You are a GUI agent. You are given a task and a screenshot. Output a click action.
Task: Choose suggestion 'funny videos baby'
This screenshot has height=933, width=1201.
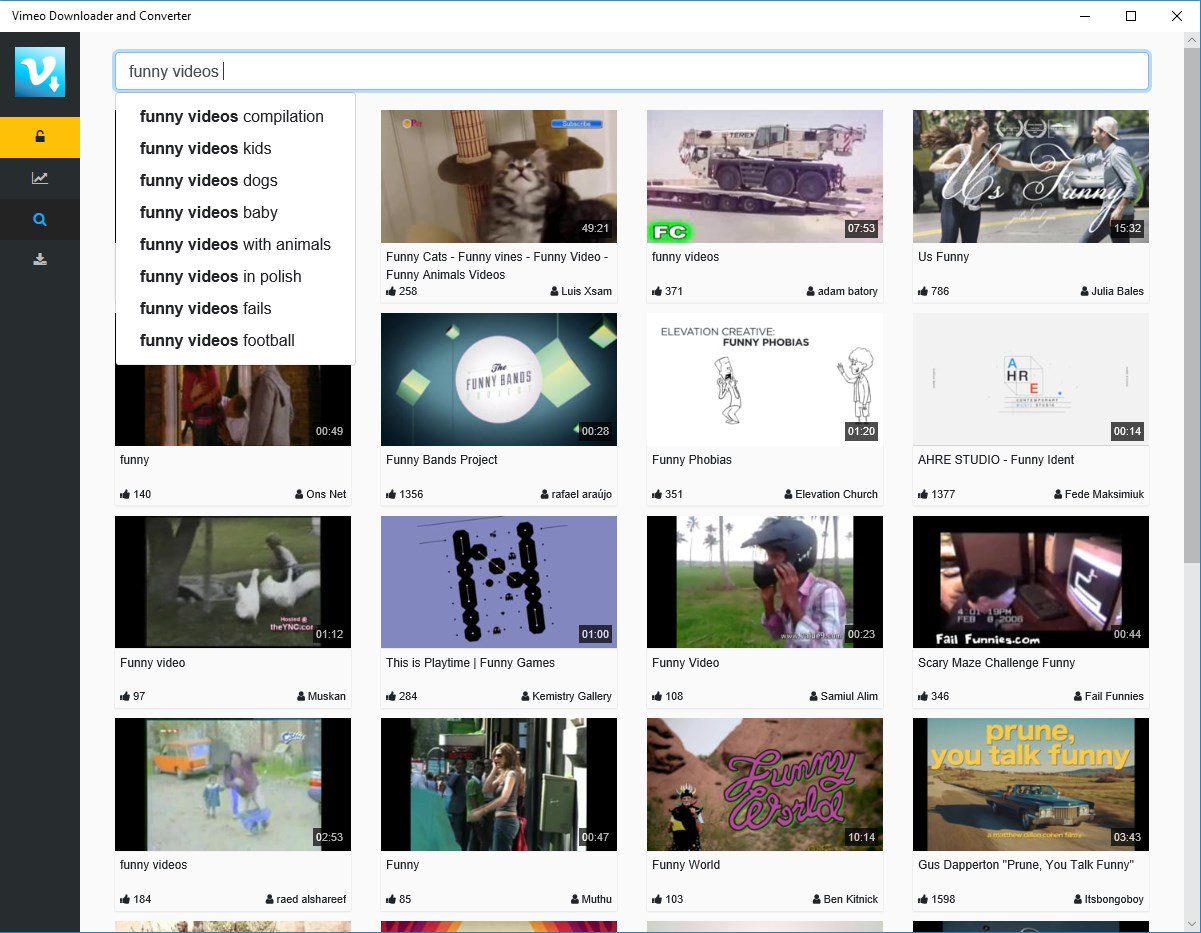tap(209, 212)
